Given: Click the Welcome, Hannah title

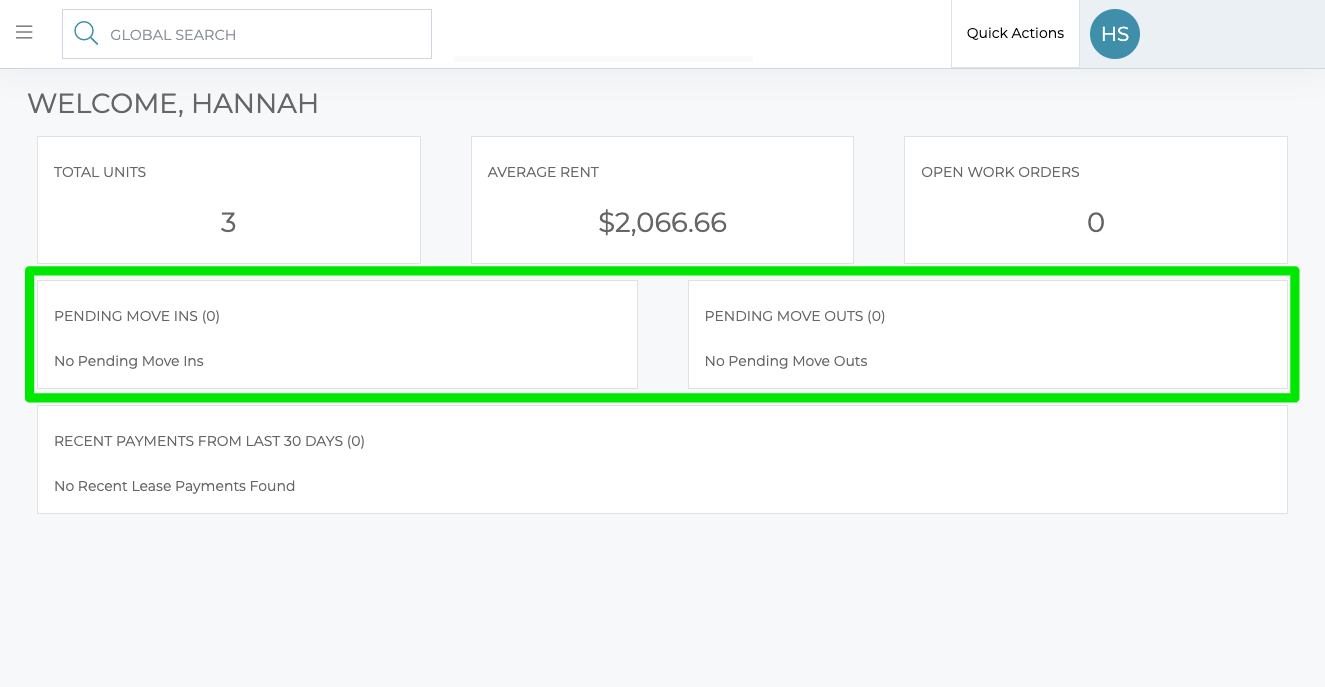Looking at the screenshot, I should point(173,103).
